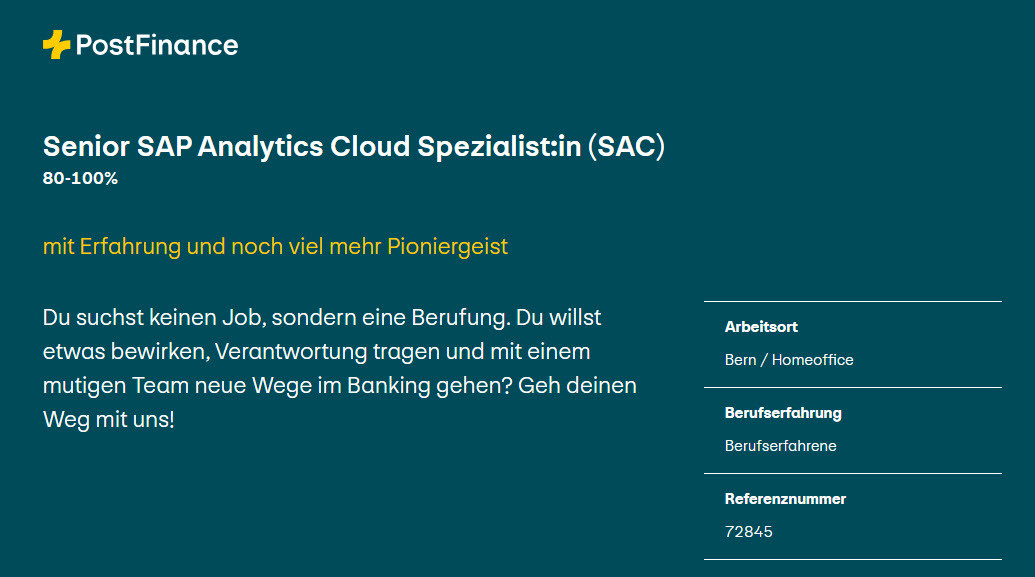This screenshot has width=1035, height=577.
Task: Click the sentence 'Du suchst keinen Job'
Action: click(x=152, y=318)
